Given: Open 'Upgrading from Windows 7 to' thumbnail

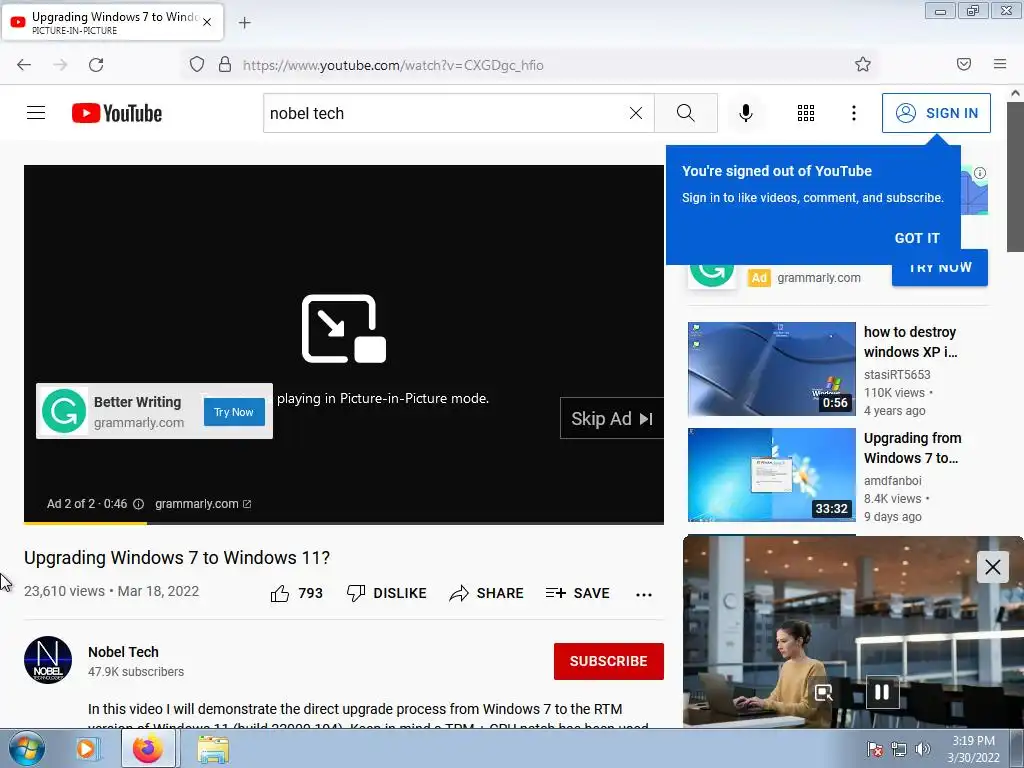Looking at the screenshot, I should 771,475.
